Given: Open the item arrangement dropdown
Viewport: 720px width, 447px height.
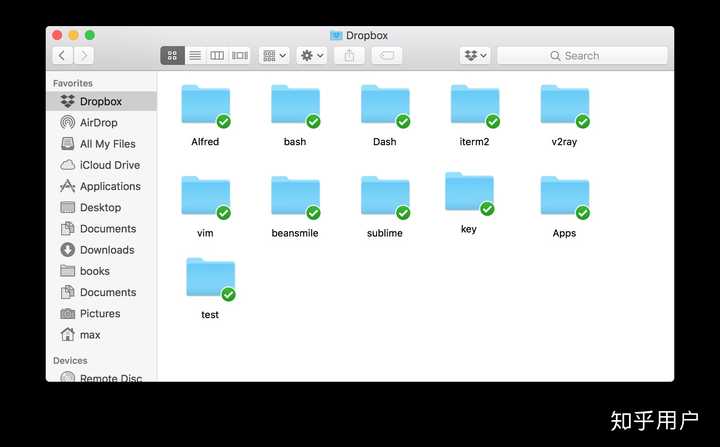Looking at the screenshot, I should (274, 56).
